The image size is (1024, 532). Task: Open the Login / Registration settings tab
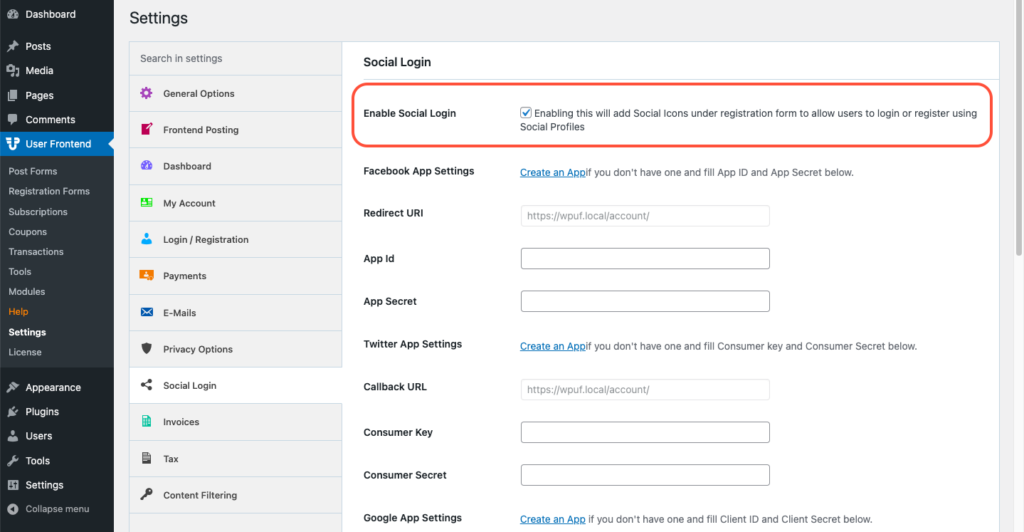point(205,240)
